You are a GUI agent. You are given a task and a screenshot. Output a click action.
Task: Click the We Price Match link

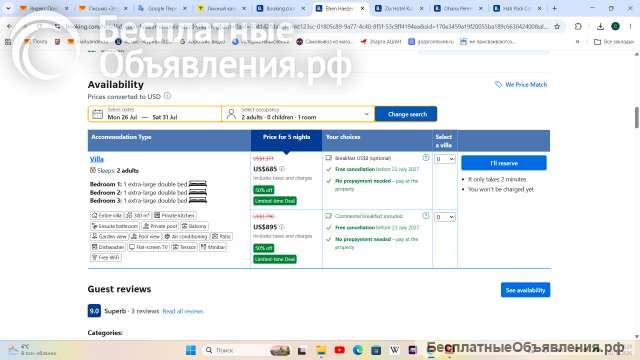526,84
